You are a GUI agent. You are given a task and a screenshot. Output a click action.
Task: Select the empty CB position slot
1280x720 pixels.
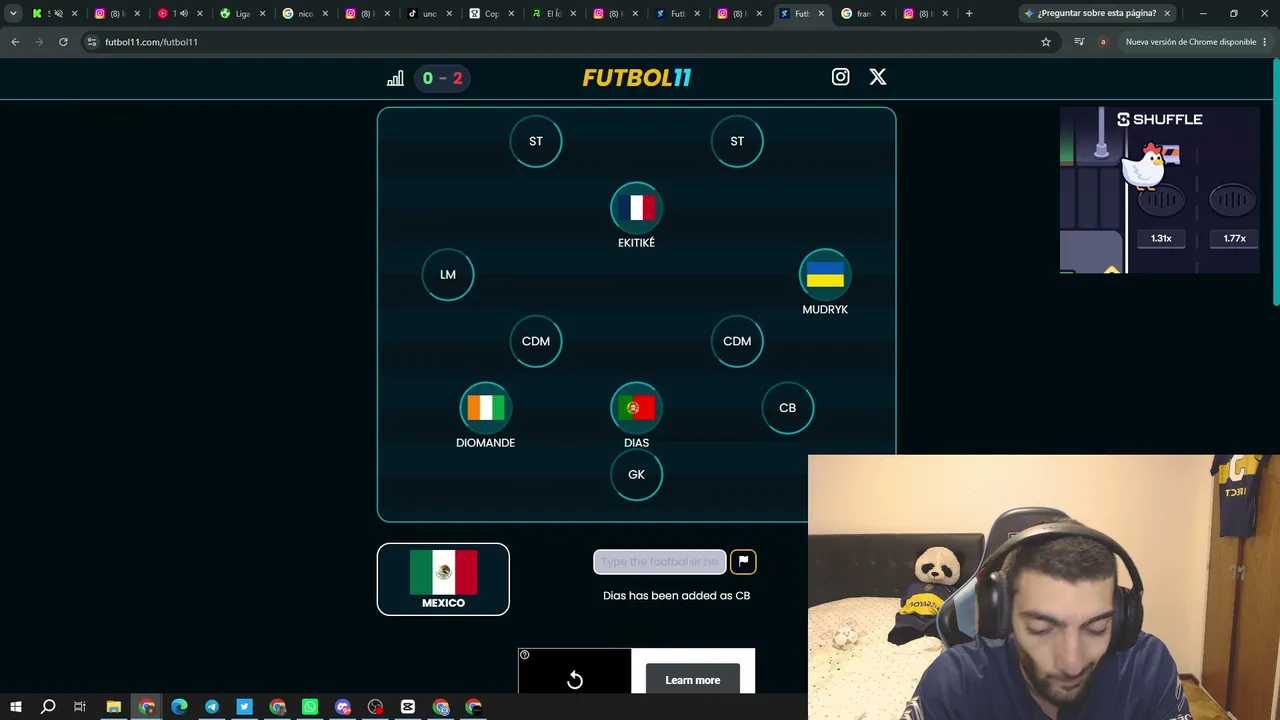[x=788, y=408]
